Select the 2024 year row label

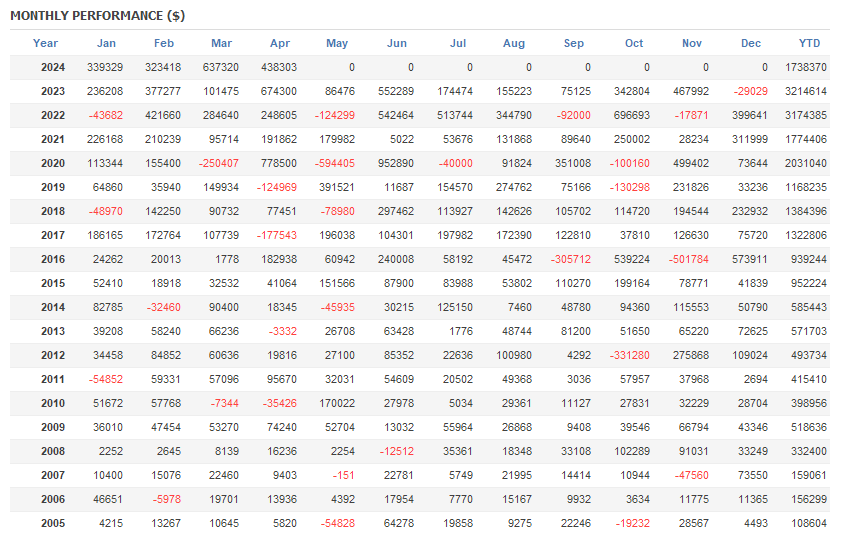tap(53, 67)
